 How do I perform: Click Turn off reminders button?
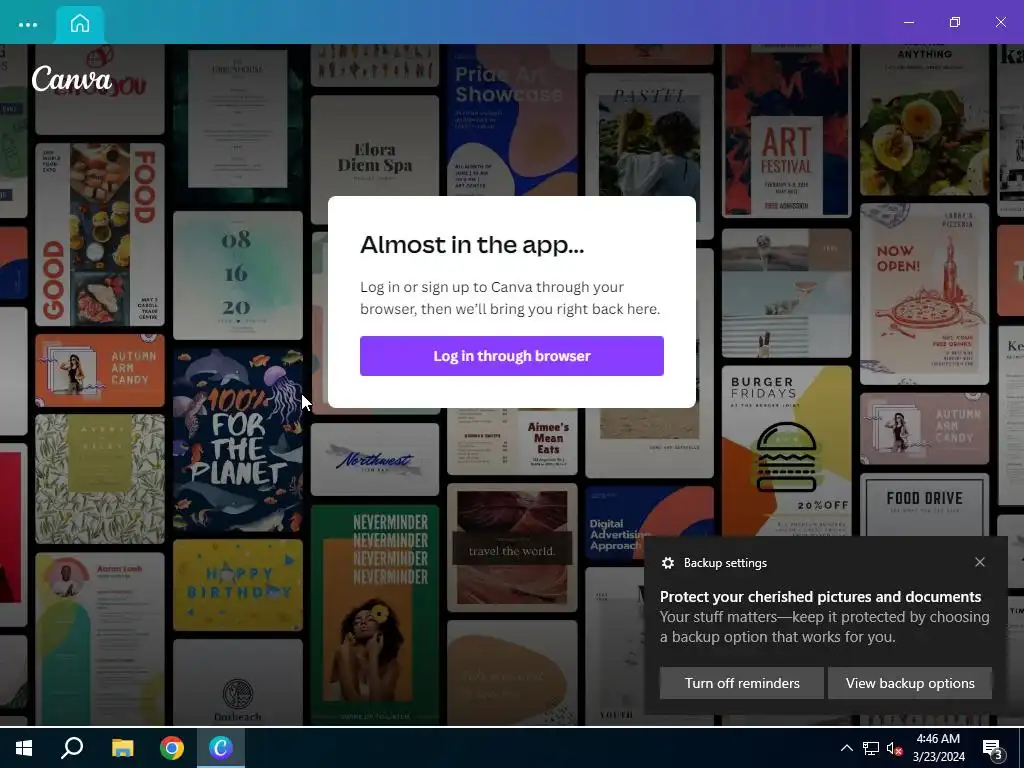tap(741, 683)
